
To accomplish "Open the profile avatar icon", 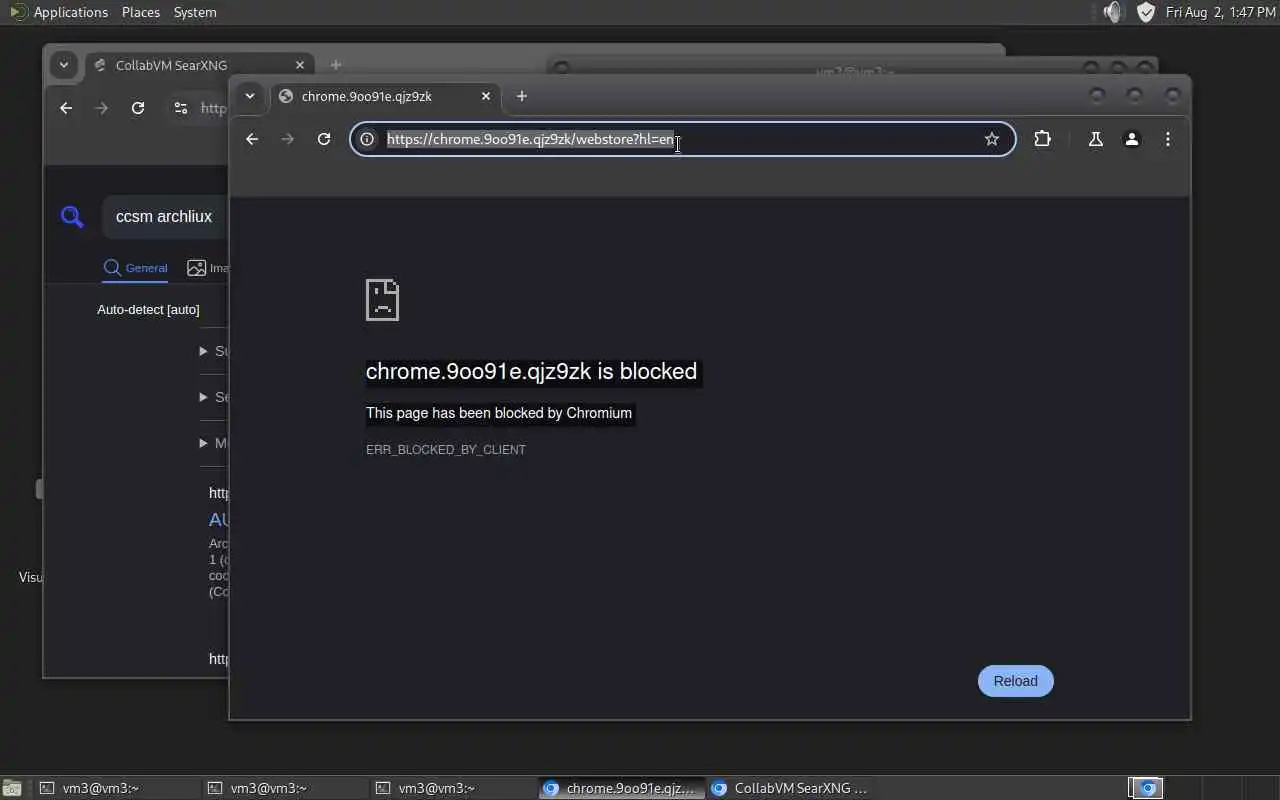I will click(x=1132, y=139).
